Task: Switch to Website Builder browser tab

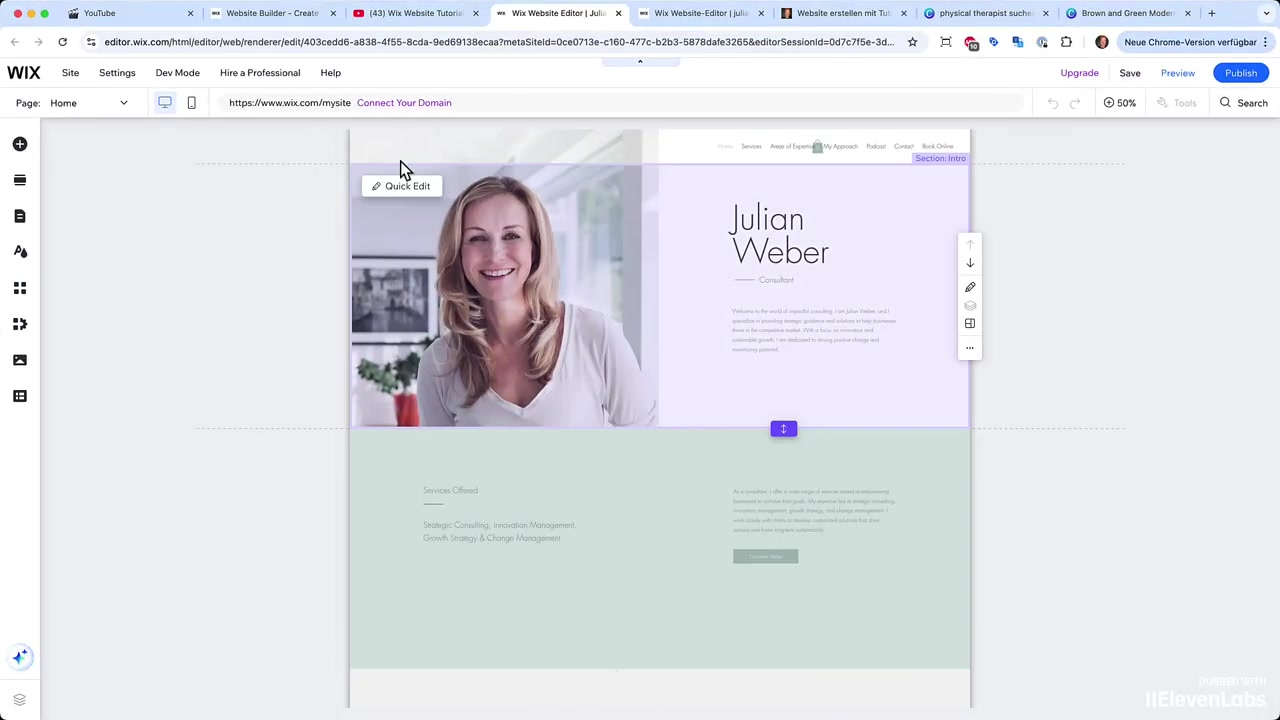Action: 272,13
